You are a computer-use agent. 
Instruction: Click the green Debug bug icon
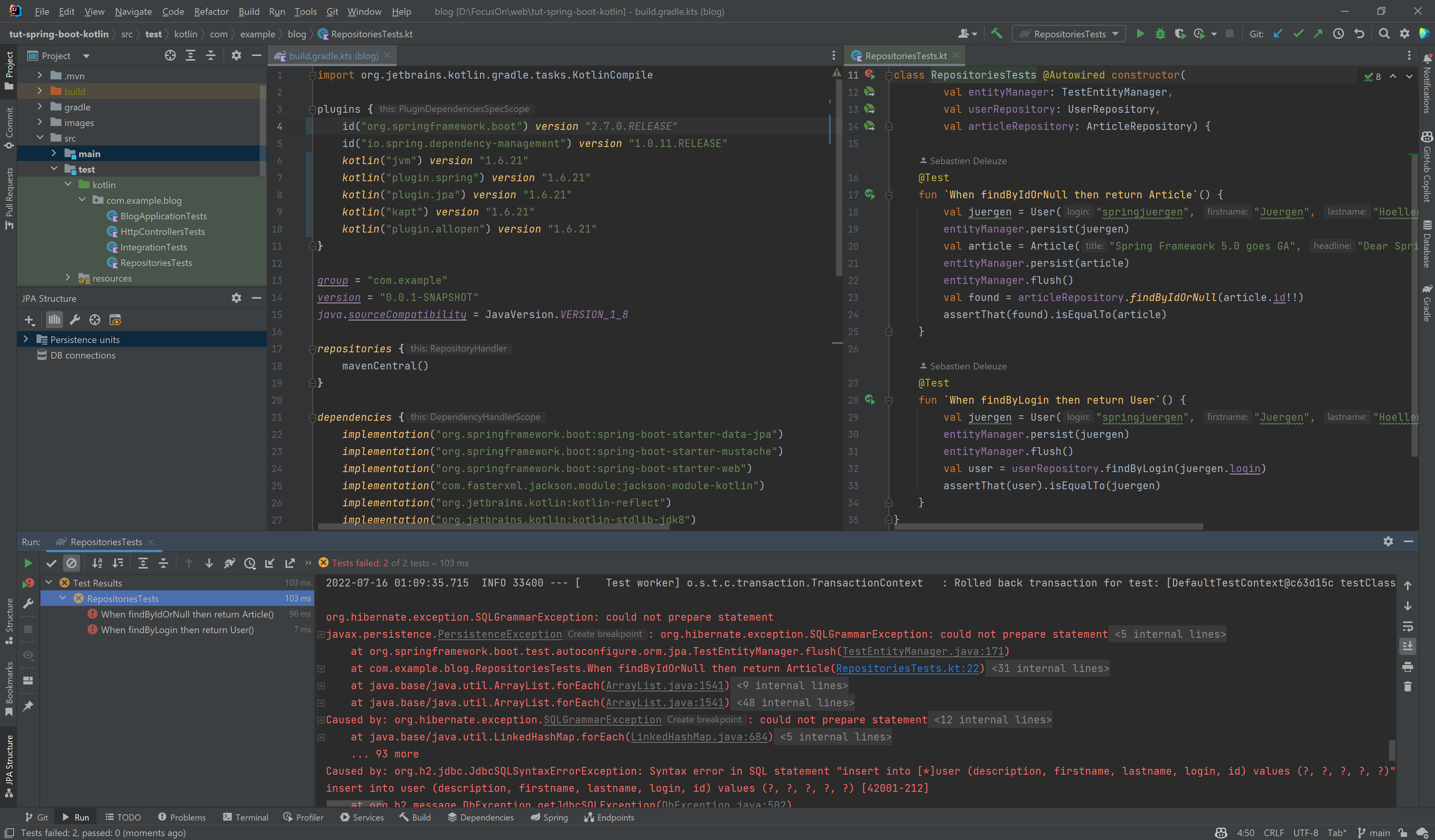point(1160,34)
